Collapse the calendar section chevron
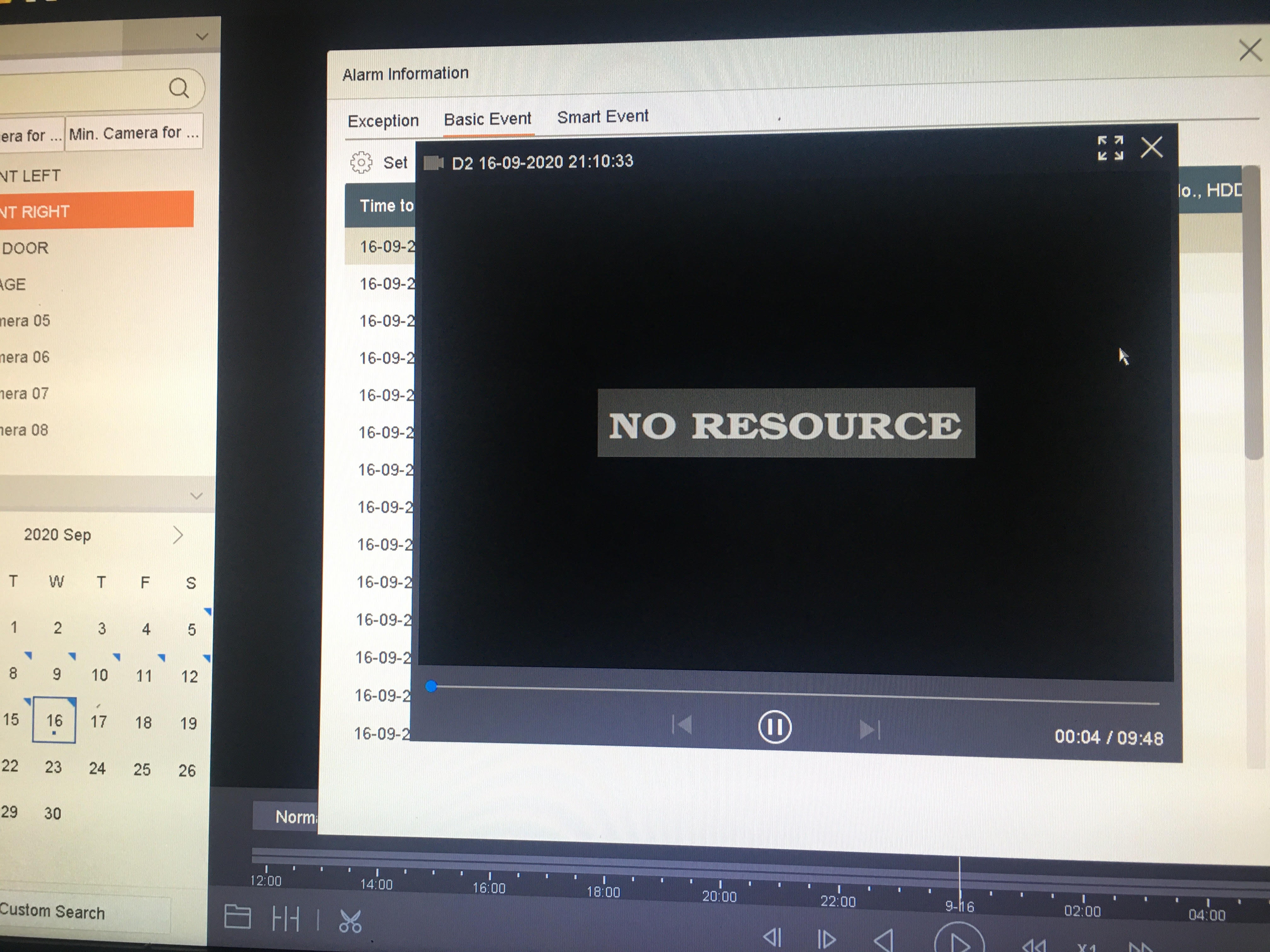Viewport: 1270px width, 952px height. tap(196, 495)
